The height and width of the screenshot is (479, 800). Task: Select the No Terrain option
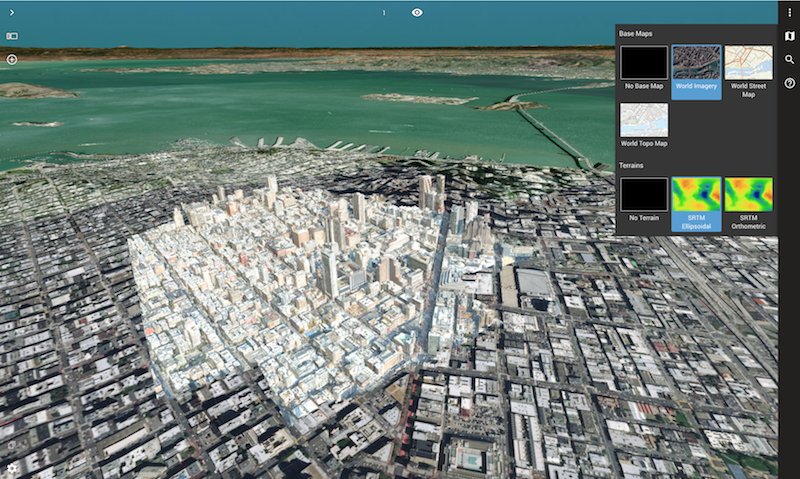(643, 194)
